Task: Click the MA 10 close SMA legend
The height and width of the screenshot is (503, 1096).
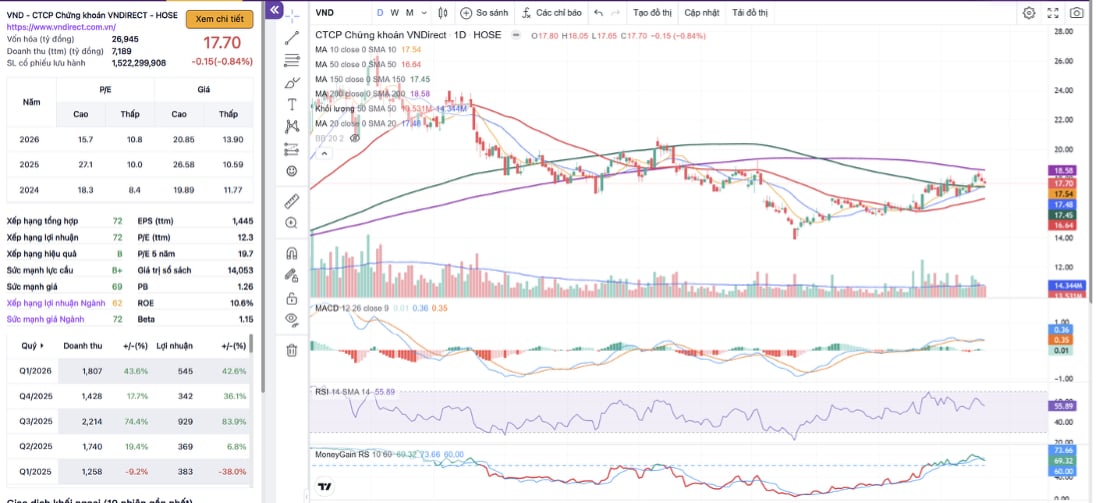Action: coord(355,50)
